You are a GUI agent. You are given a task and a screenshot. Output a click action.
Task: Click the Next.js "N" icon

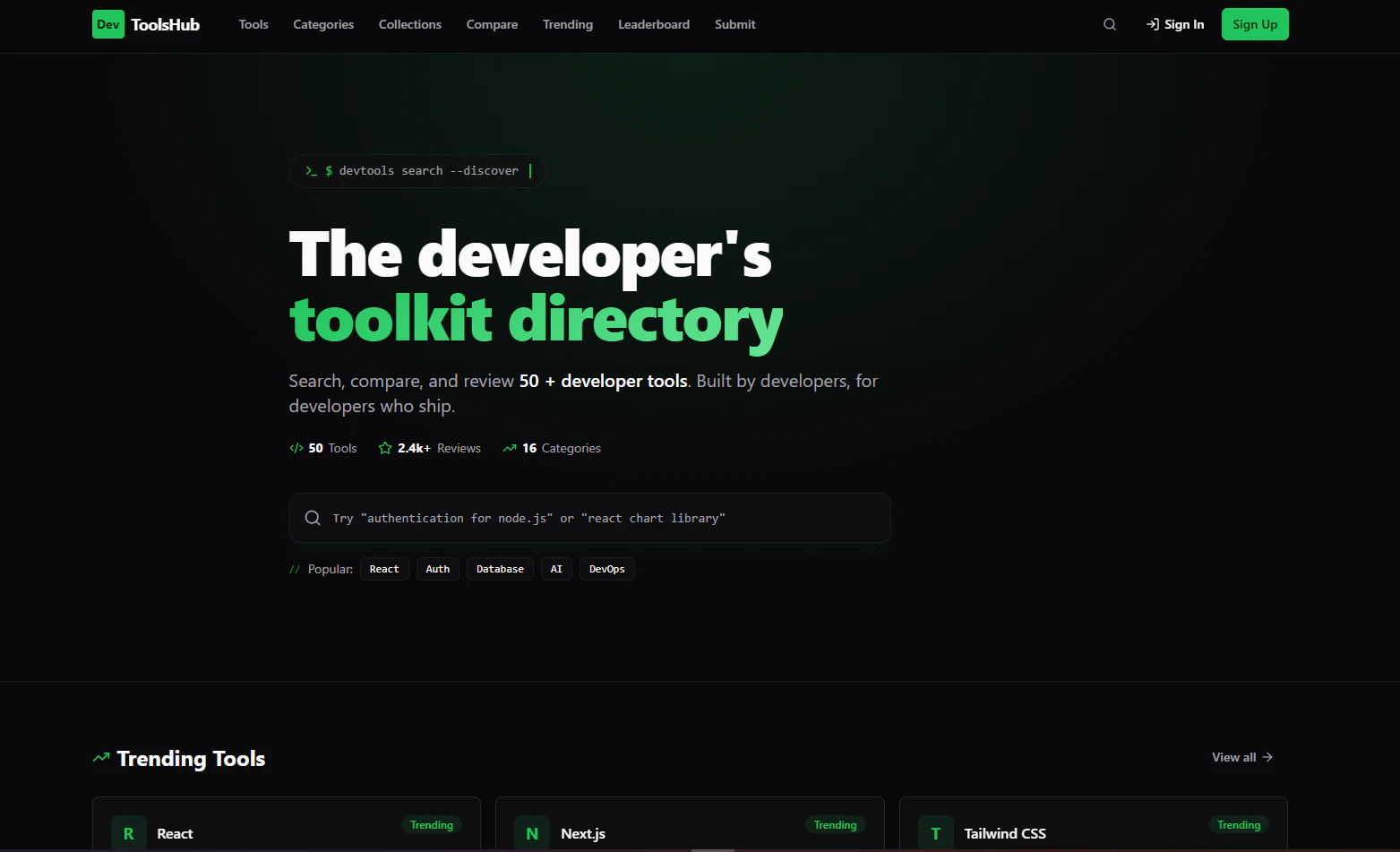(x=532, y=832)
